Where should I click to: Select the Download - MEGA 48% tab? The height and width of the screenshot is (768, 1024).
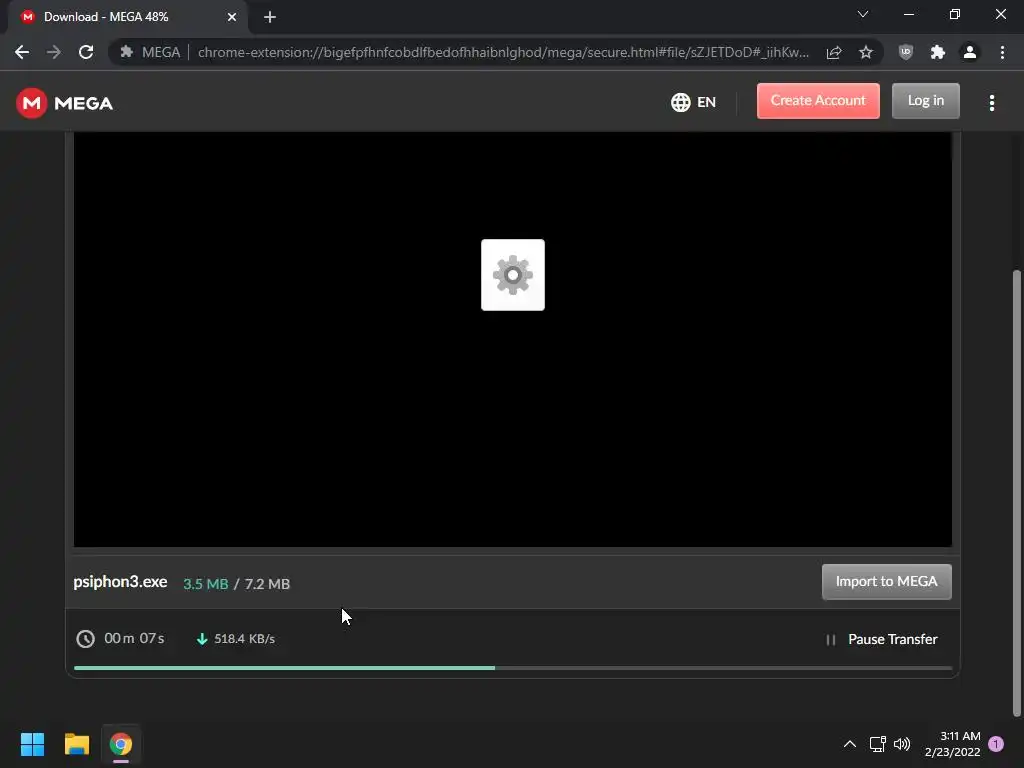click(129, 17)
